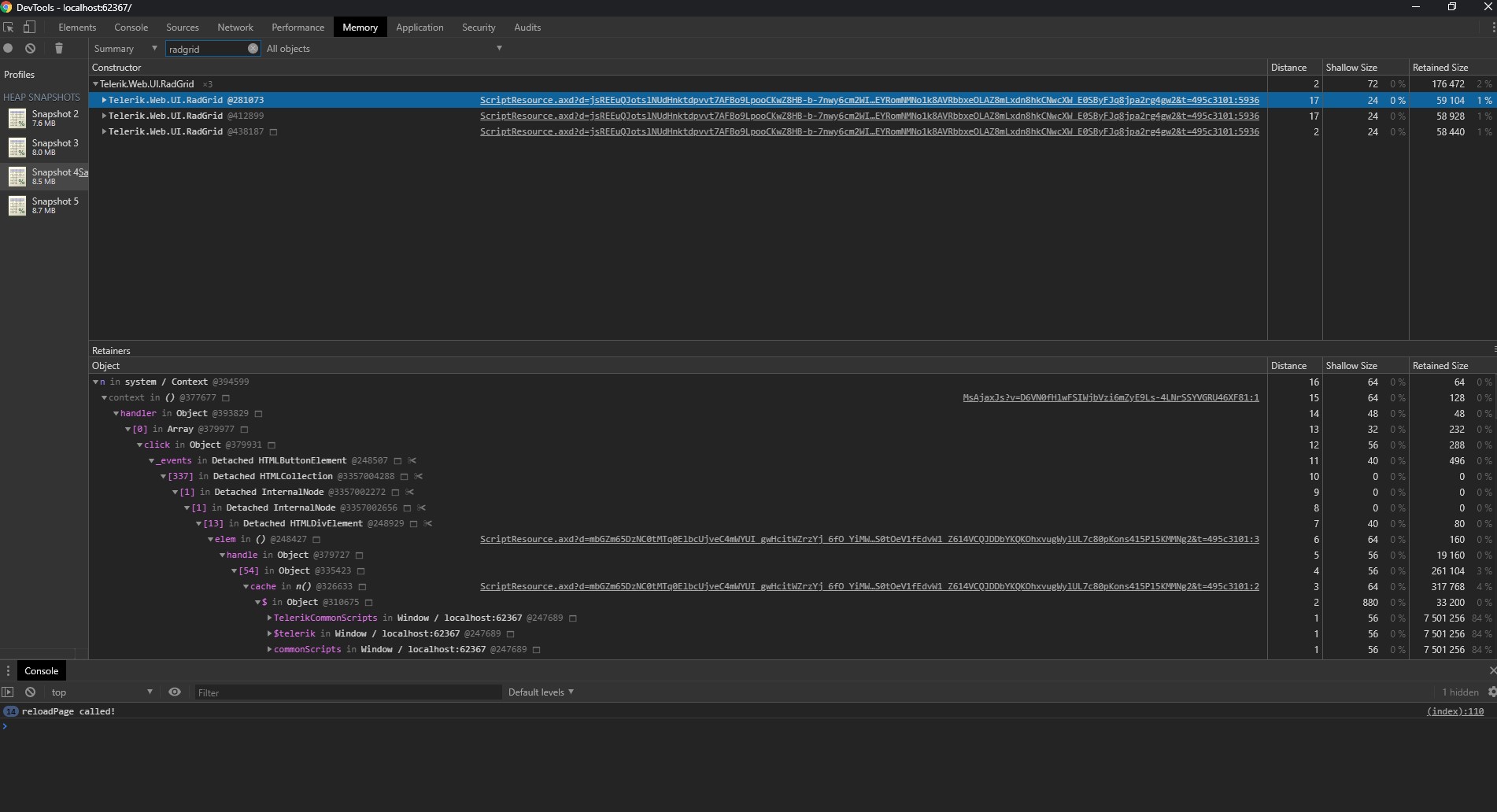This screenshot has height=812, width=1497.
Task: Click the console Filter input field
Action: coord(347,692)
